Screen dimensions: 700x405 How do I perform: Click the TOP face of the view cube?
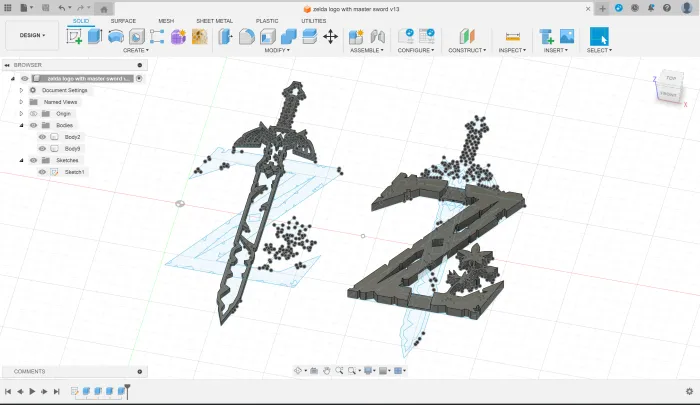671,78
